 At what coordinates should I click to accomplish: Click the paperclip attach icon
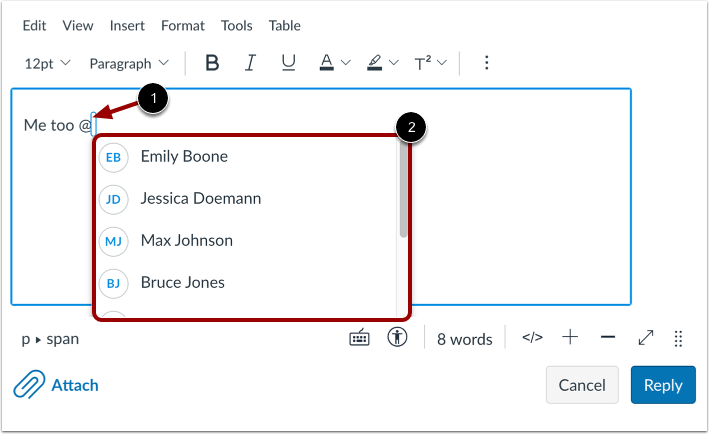point(29,384)
